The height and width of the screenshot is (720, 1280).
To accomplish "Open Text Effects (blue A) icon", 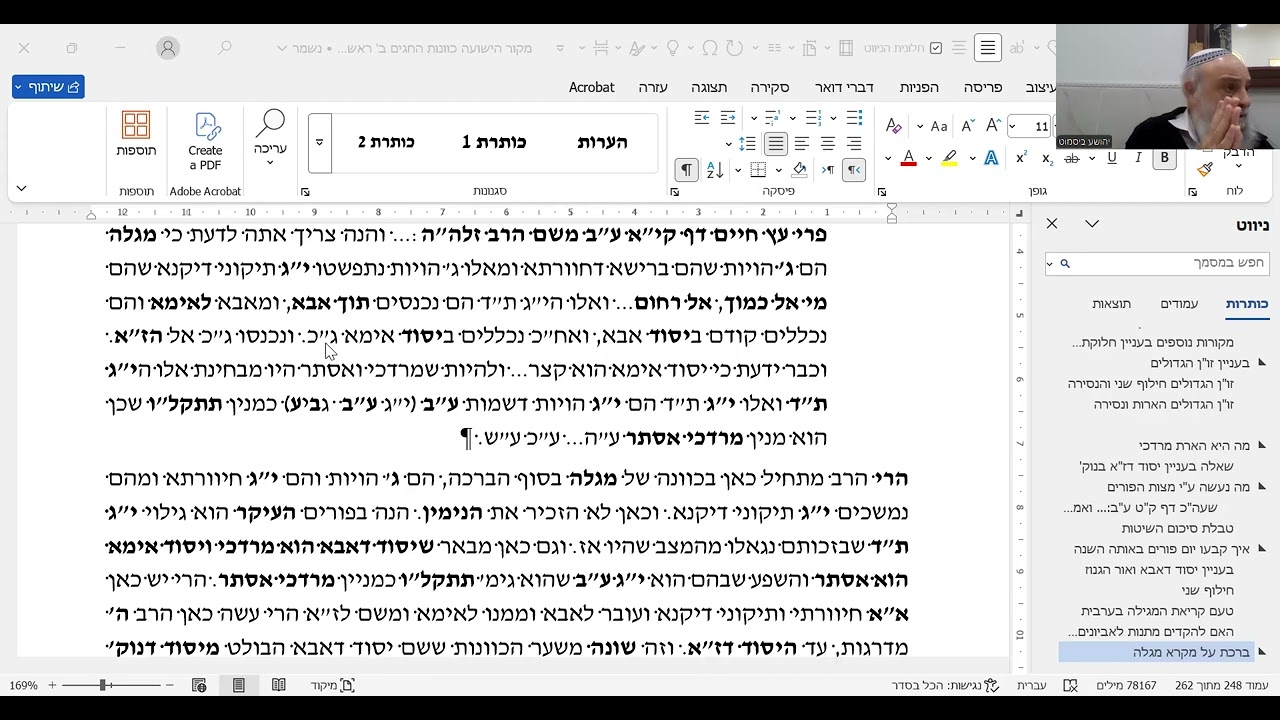I will tap(991, 158).
